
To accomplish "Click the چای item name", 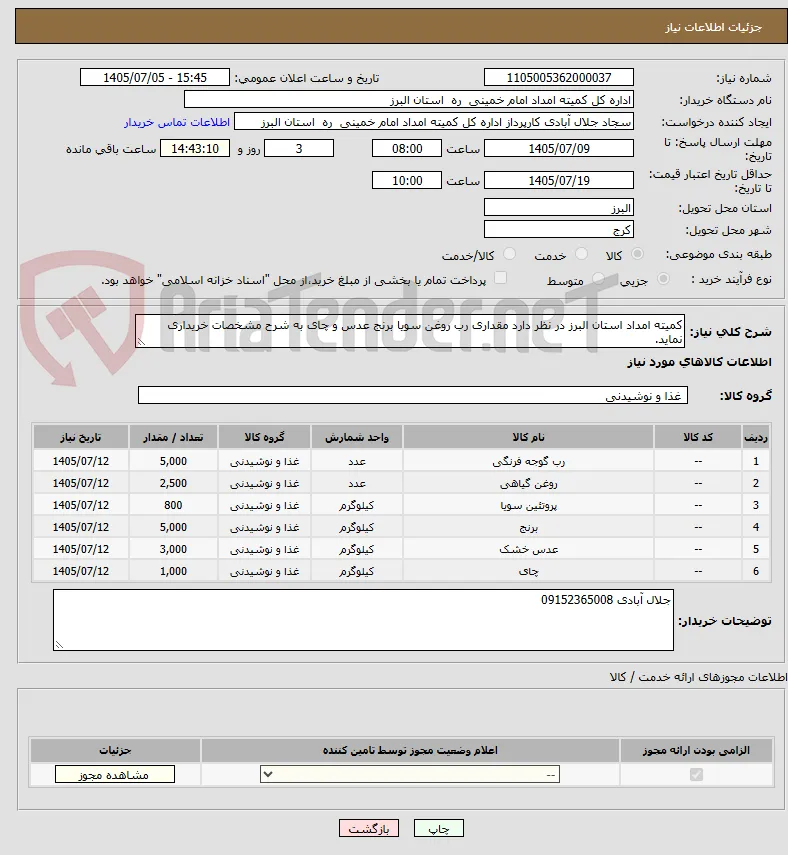I will coord(528,571).
